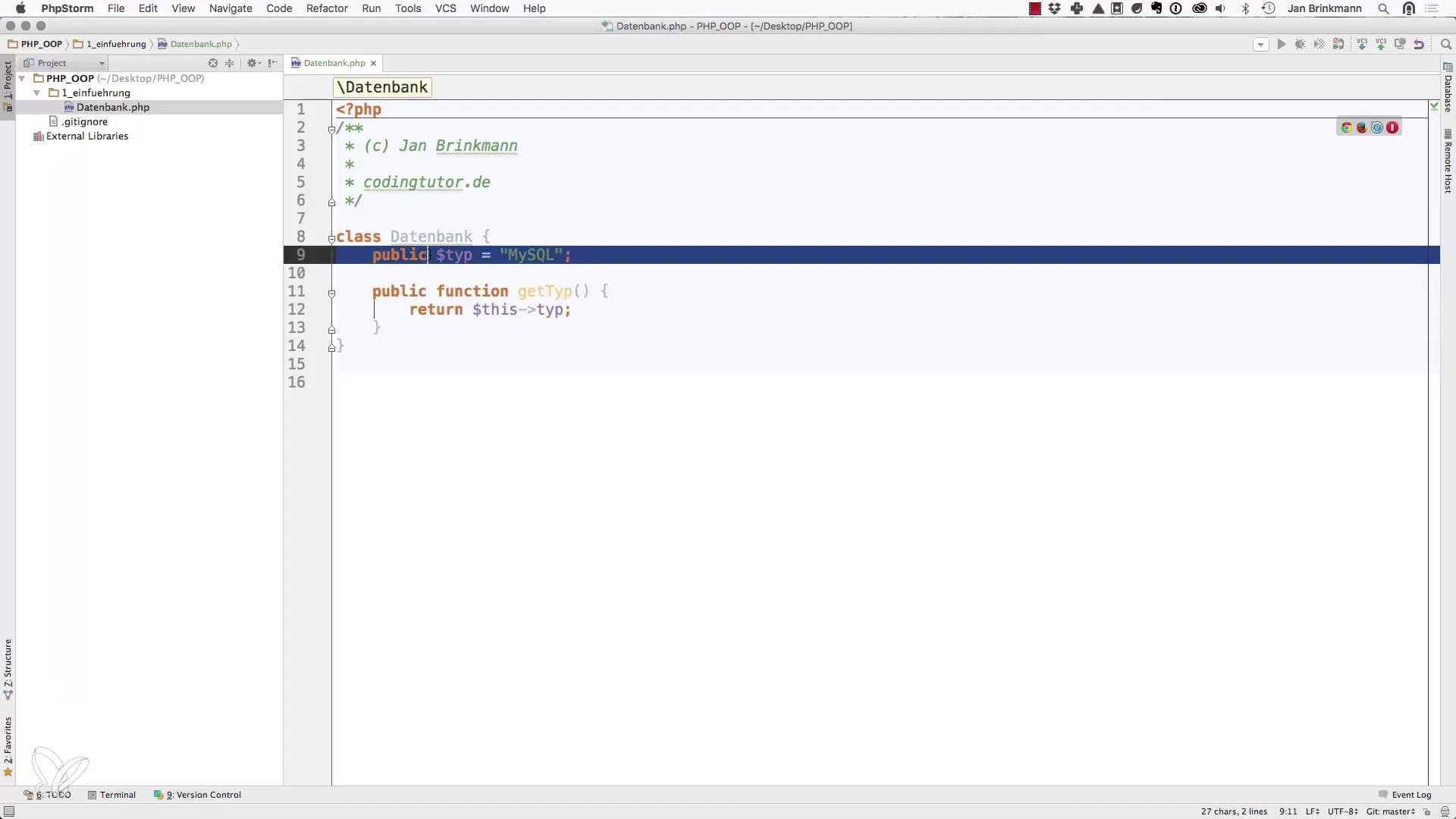The width and height of the screenshot is (1456, 819).
Task: Open Project panel gear settings menu
Action: pyautogui.click(x=253, y=63)
